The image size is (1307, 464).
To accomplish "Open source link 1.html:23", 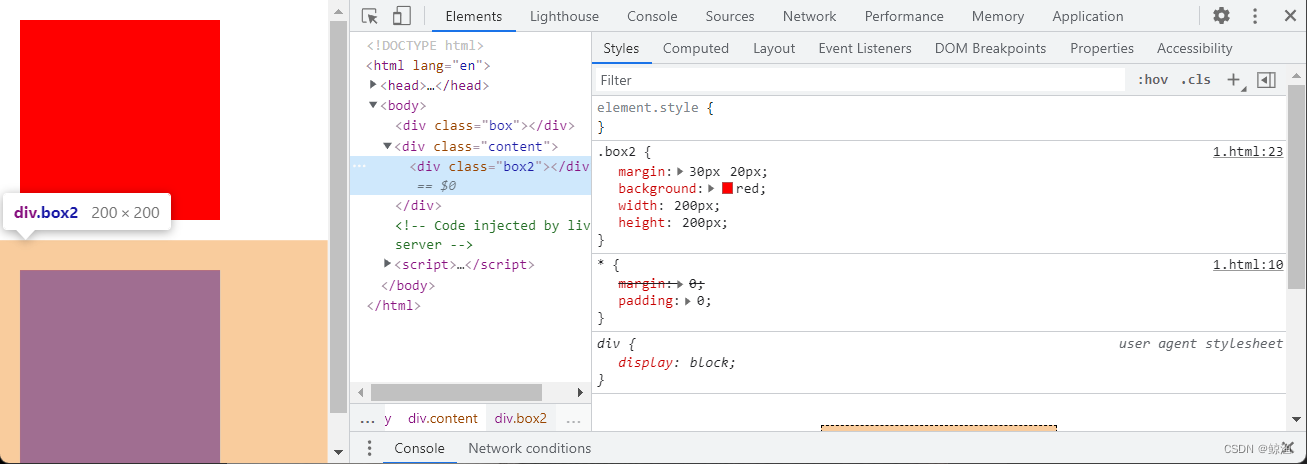I will click(x=1248, y=152).
